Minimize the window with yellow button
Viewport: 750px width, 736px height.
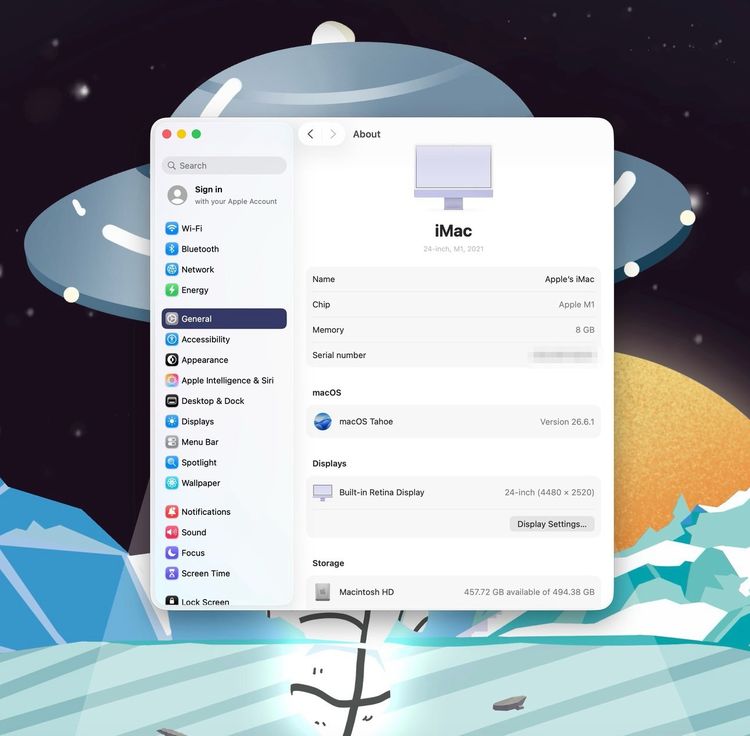(x=182, y=134)
